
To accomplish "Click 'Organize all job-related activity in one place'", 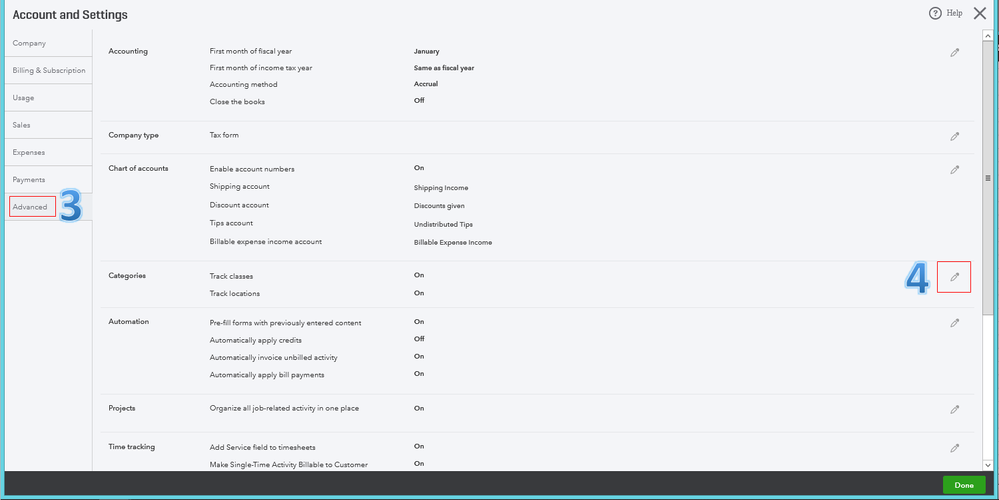I will [284, 408].
